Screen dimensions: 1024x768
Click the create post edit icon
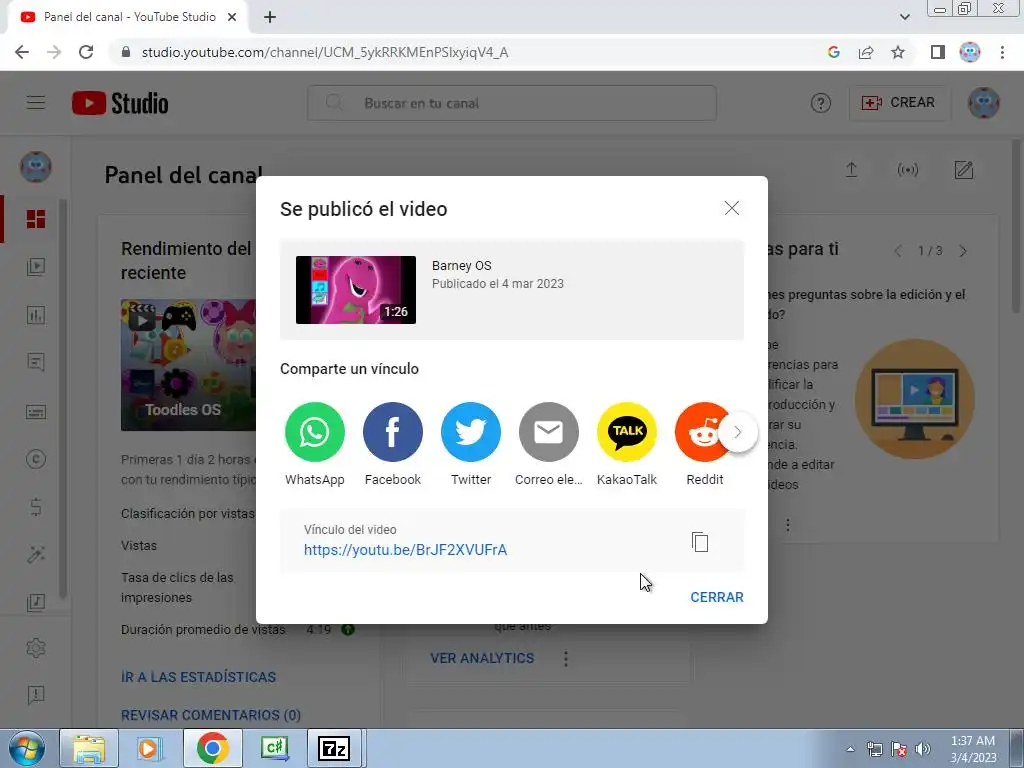tap(964, 170)
